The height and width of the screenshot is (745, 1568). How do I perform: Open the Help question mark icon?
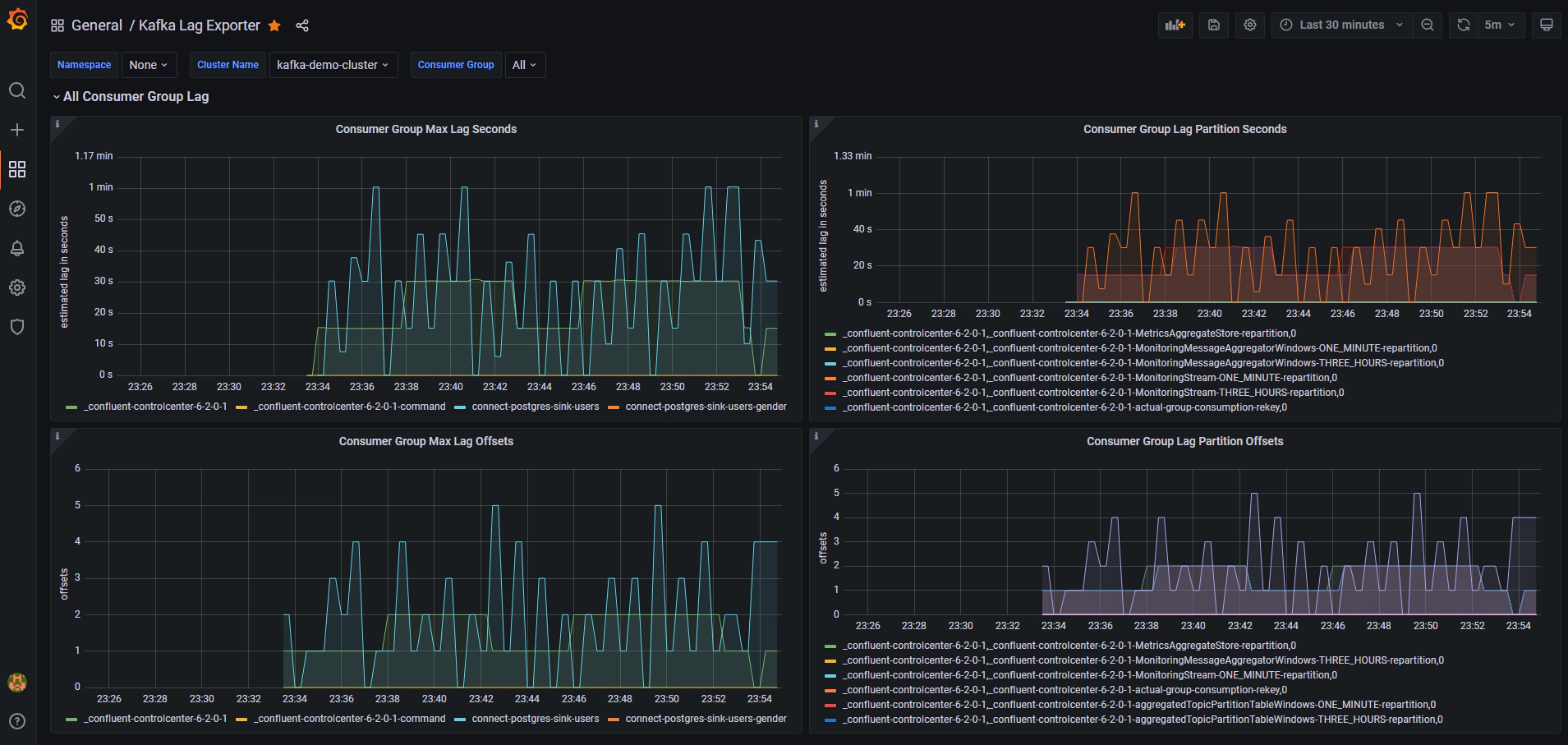pos(17,721)
